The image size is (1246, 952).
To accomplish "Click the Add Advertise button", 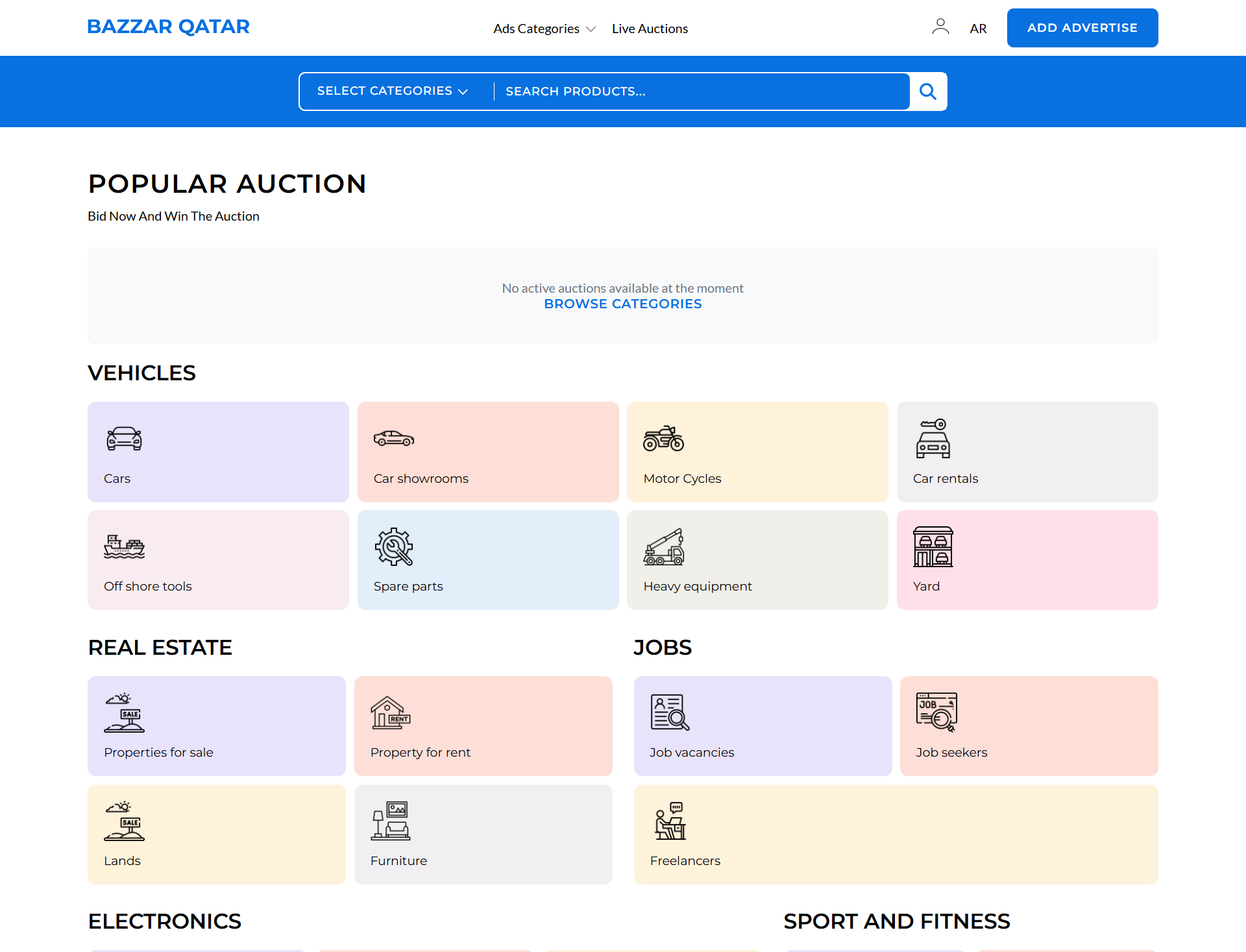I will (x=1082, y=28).
